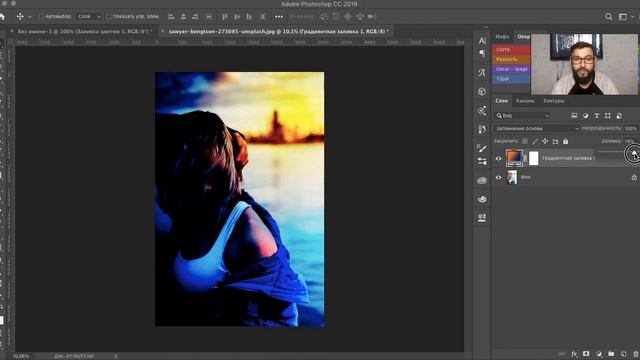The height and width of the screenshot is (360, 640).
Task: Hide the Фон background layer
Action: pos(498,178)
